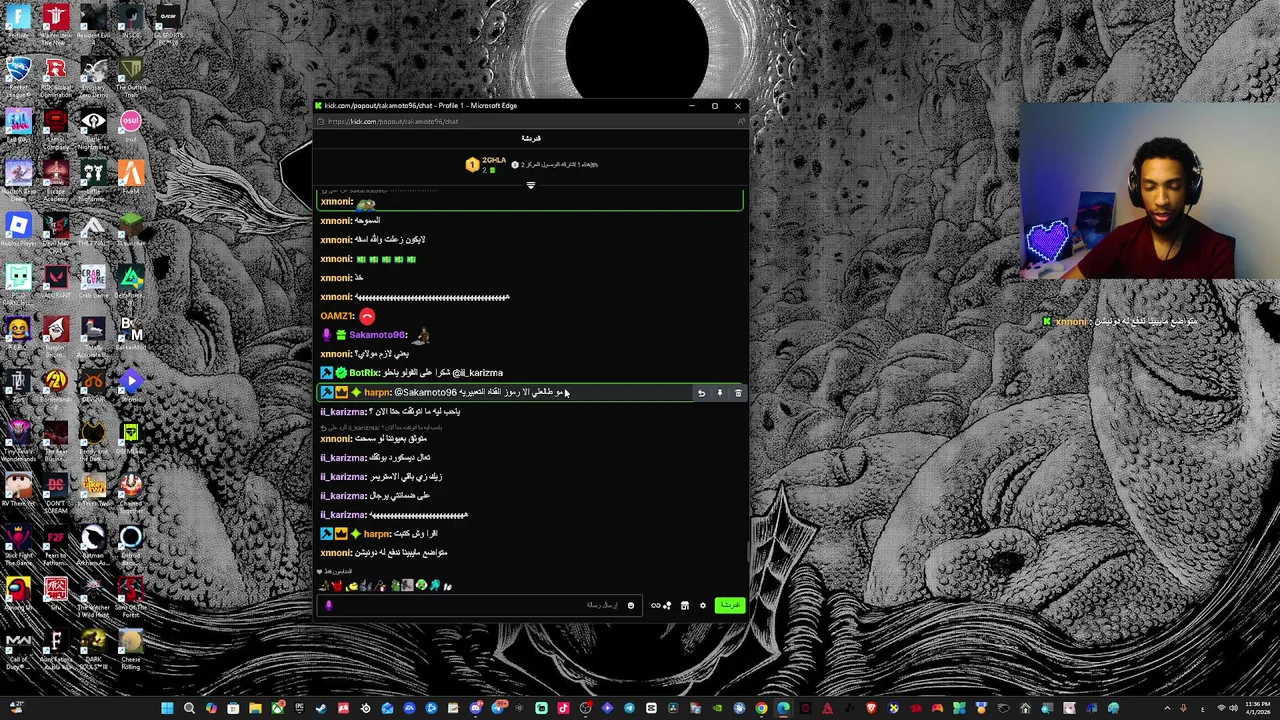Open the shop storefront icon in chat footer

[x=684, y=605]
